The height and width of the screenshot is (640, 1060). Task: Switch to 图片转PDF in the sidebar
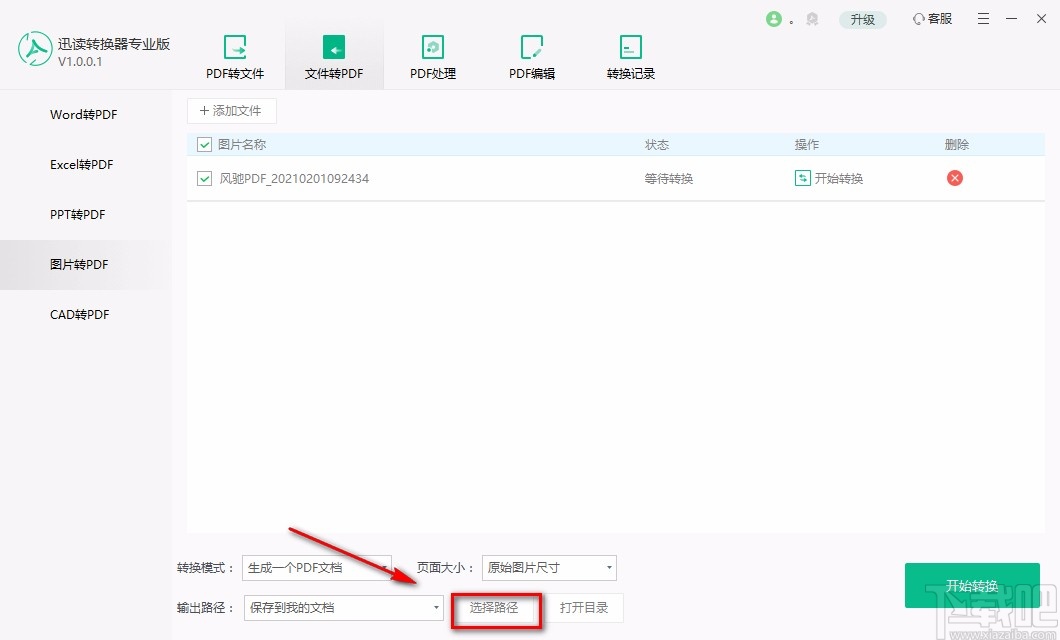(83, 264)
